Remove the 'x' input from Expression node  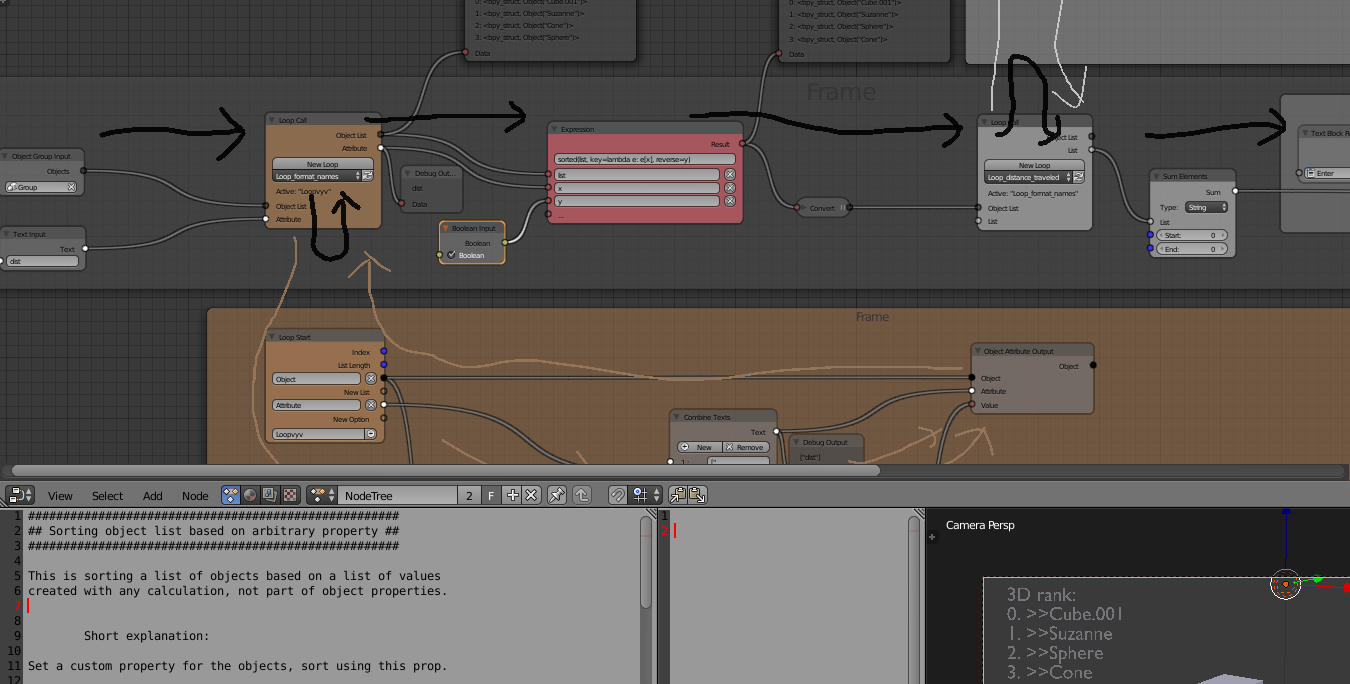tap(729, 188)
